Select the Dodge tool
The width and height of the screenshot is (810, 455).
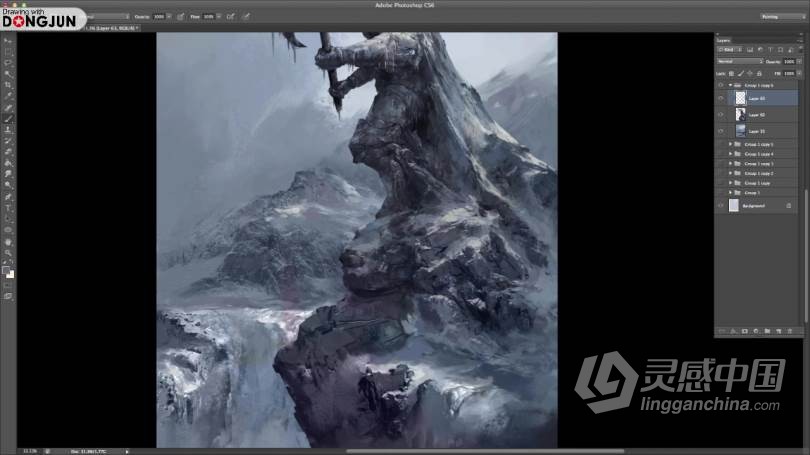tap(8, 185)
